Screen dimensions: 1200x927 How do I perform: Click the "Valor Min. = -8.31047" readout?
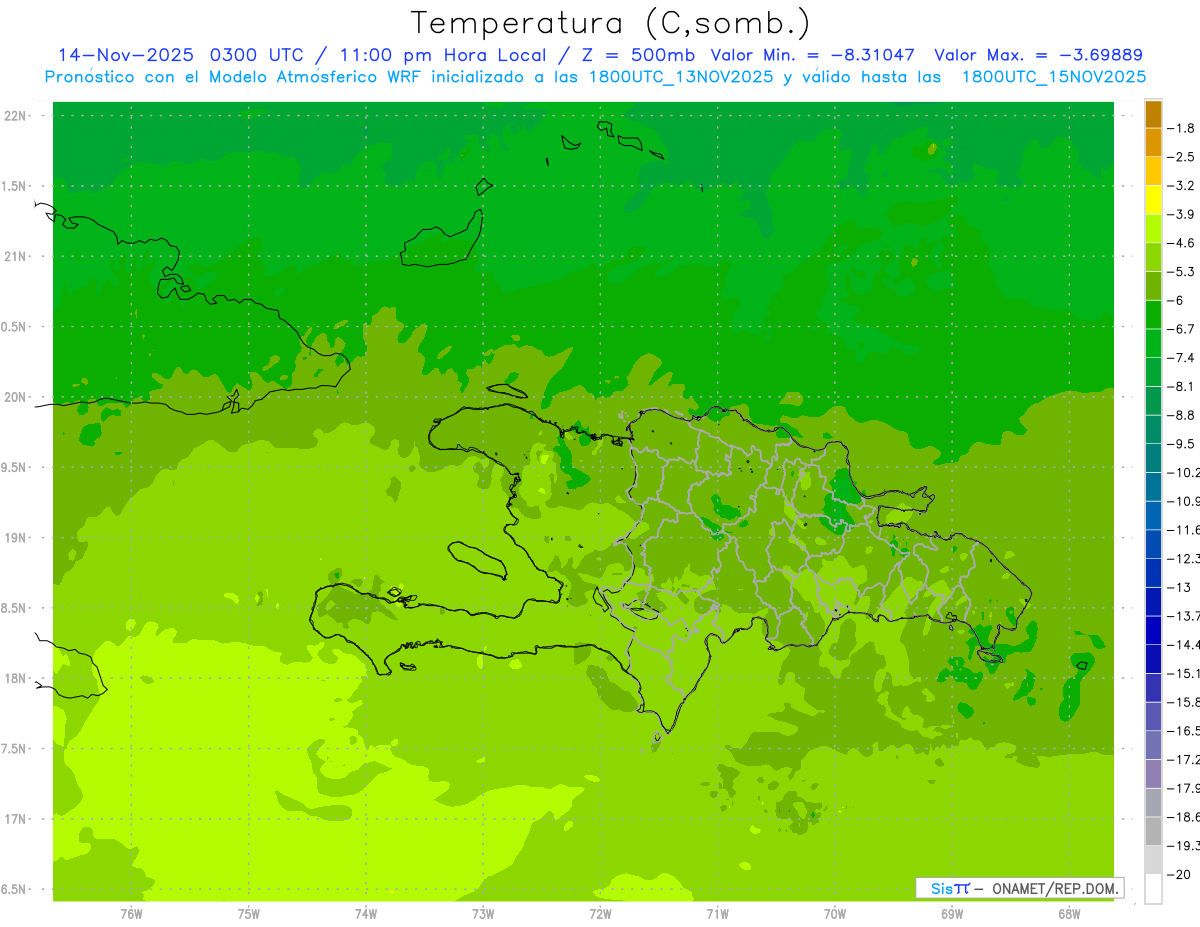pyautogui.click(x=812, y=55)
